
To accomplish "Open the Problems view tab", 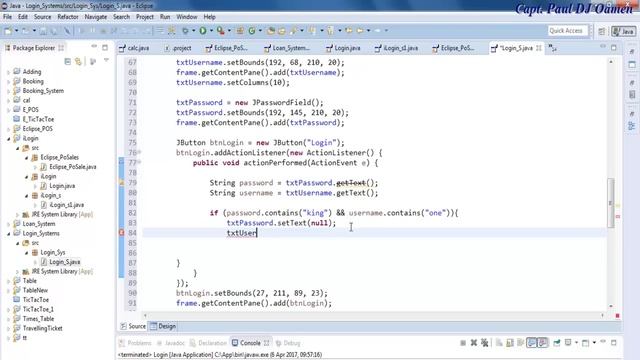I will tap(135, 343).
